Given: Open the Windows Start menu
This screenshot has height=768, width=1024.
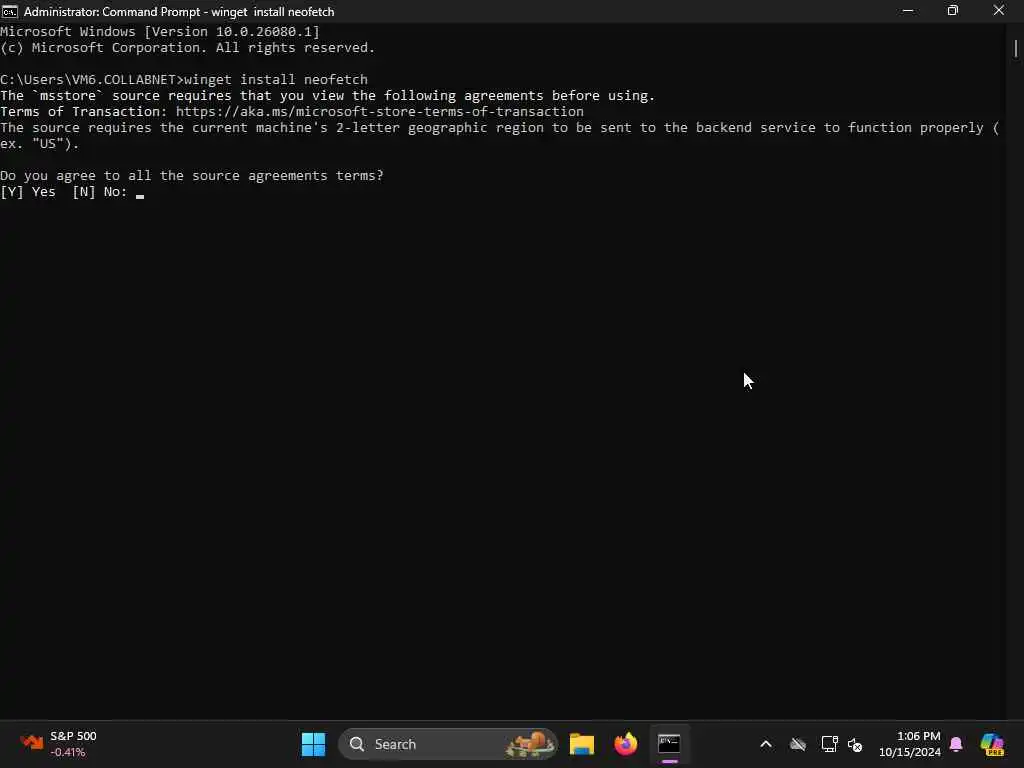Looking at the screenshot, I should 313,744.
